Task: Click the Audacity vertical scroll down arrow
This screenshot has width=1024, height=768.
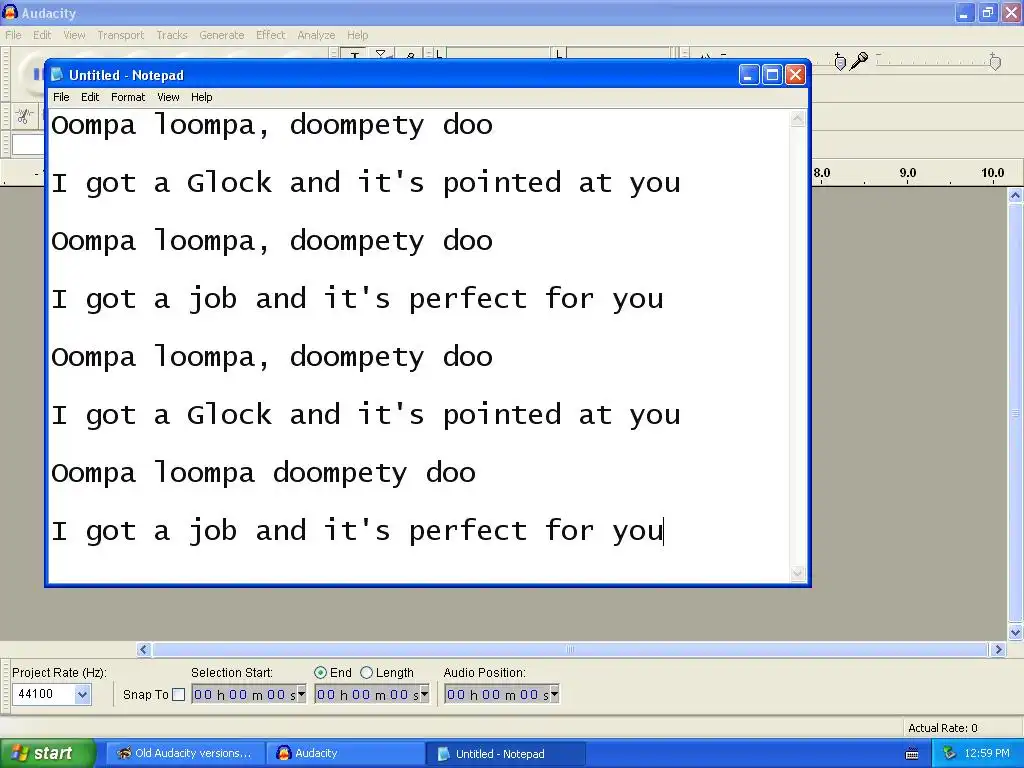Action: (1015, 632)
